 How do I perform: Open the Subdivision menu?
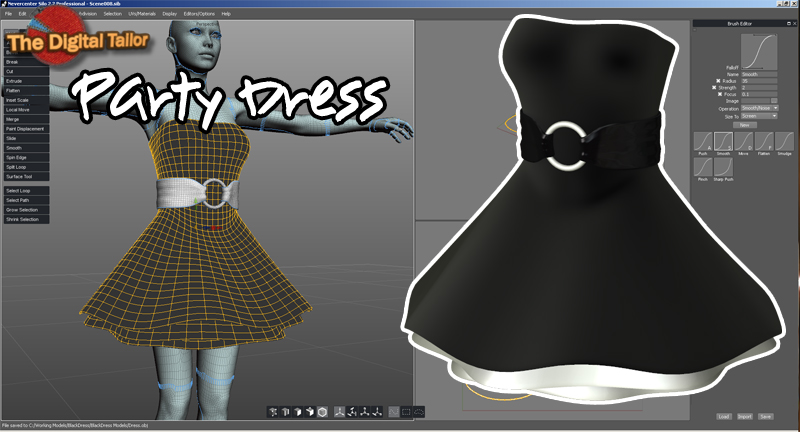88,14
